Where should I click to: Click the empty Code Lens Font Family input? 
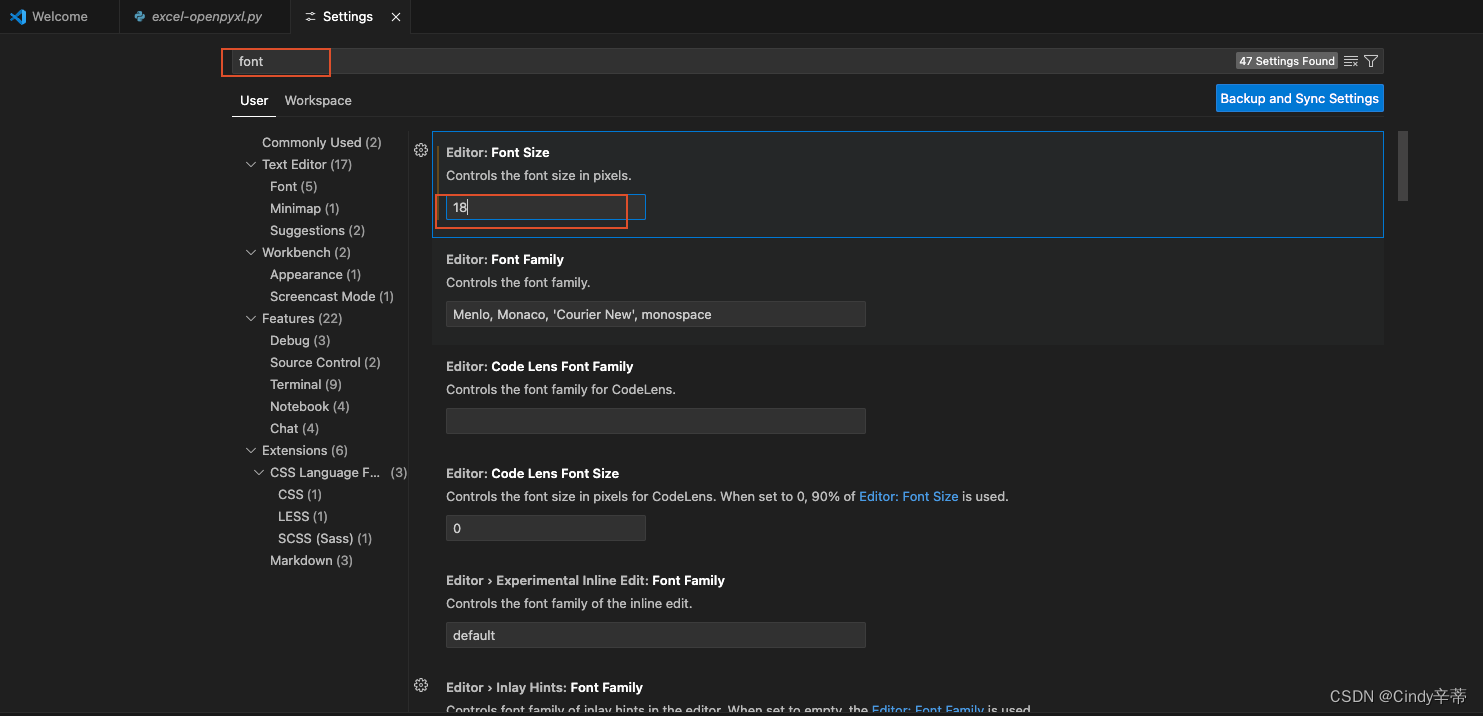point(656,421)
